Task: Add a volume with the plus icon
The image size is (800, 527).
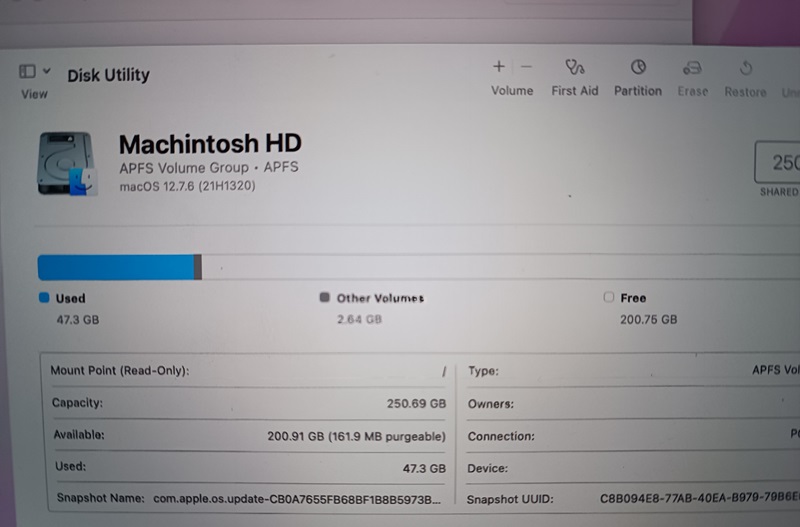Action: click(498, 66)
